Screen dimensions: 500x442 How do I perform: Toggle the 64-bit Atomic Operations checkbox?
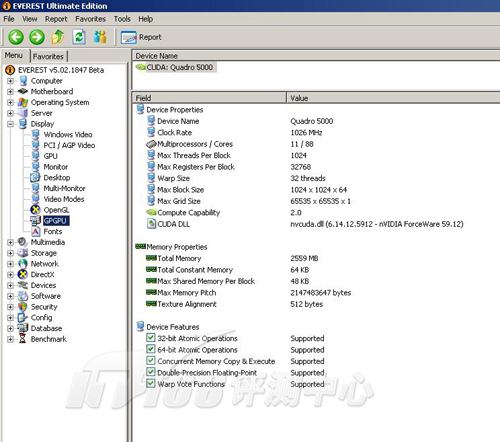[151, 349]
